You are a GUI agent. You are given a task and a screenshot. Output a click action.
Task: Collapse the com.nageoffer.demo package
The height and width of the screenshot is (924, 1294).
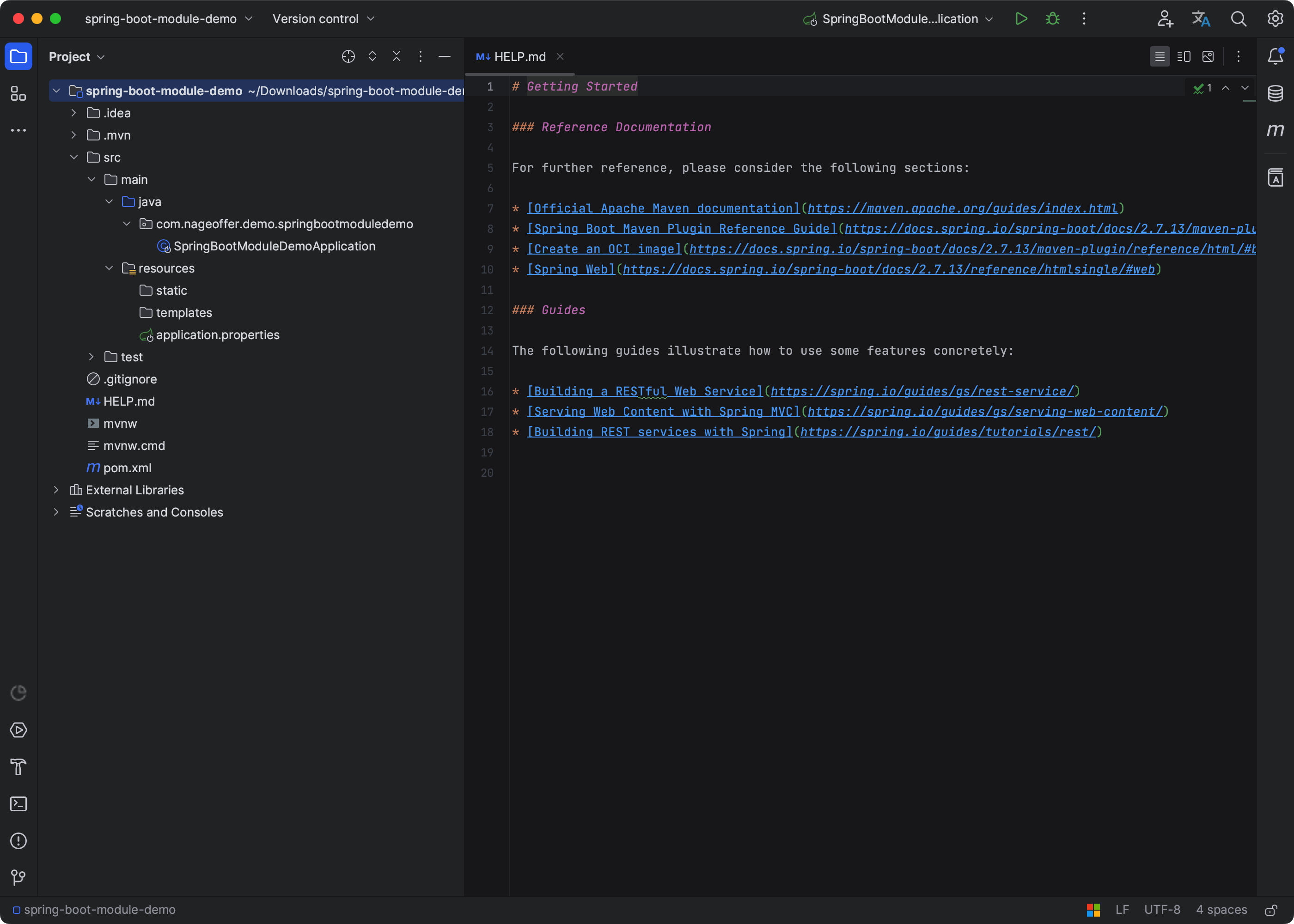coord(127,224)
